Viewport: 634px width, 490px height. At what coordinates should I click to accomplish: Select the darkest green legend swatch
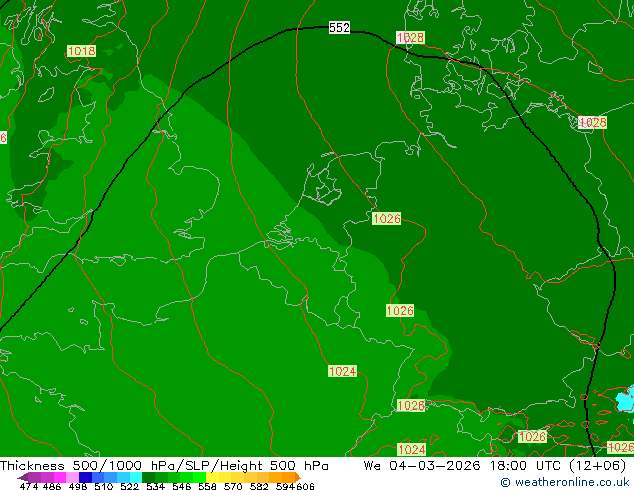(x=148, y=477)
